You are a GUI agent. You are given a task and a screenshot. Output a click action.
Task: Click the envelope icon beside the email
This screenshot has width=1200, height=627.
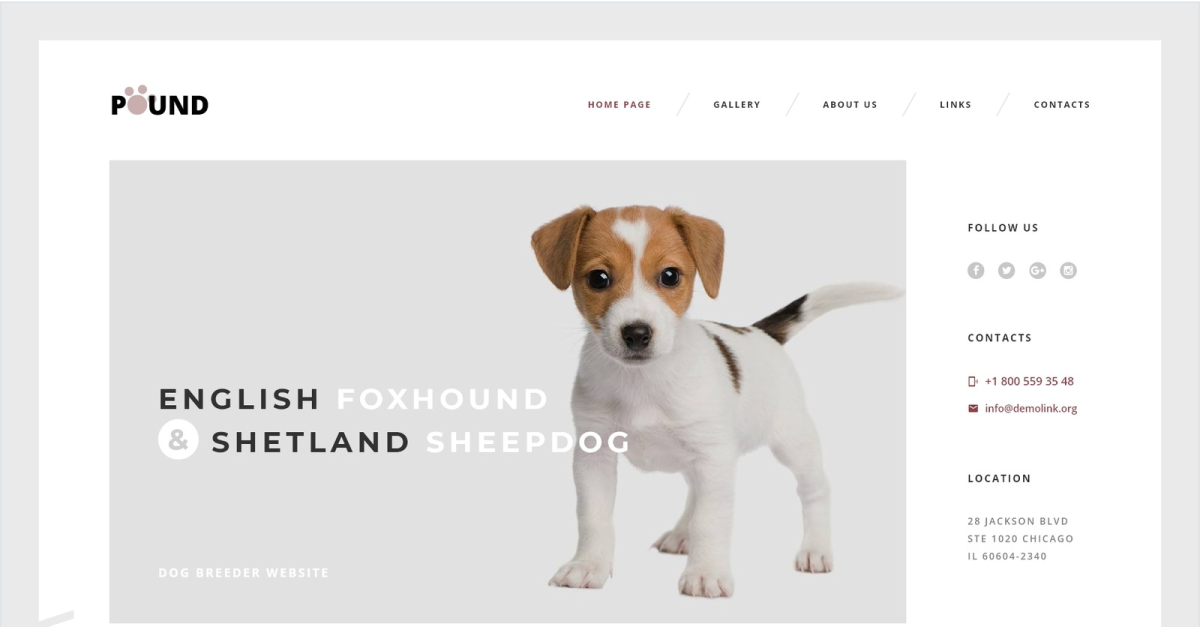pos(973,408)
